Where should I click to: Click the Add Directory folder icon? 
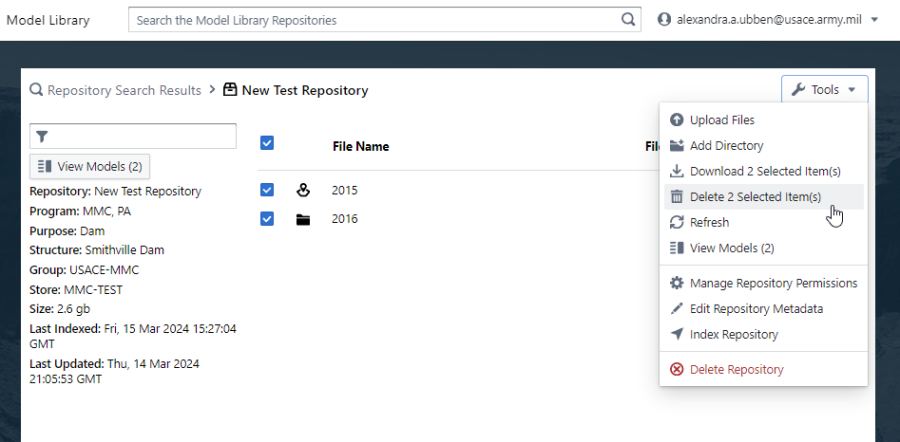coord(677,146)
